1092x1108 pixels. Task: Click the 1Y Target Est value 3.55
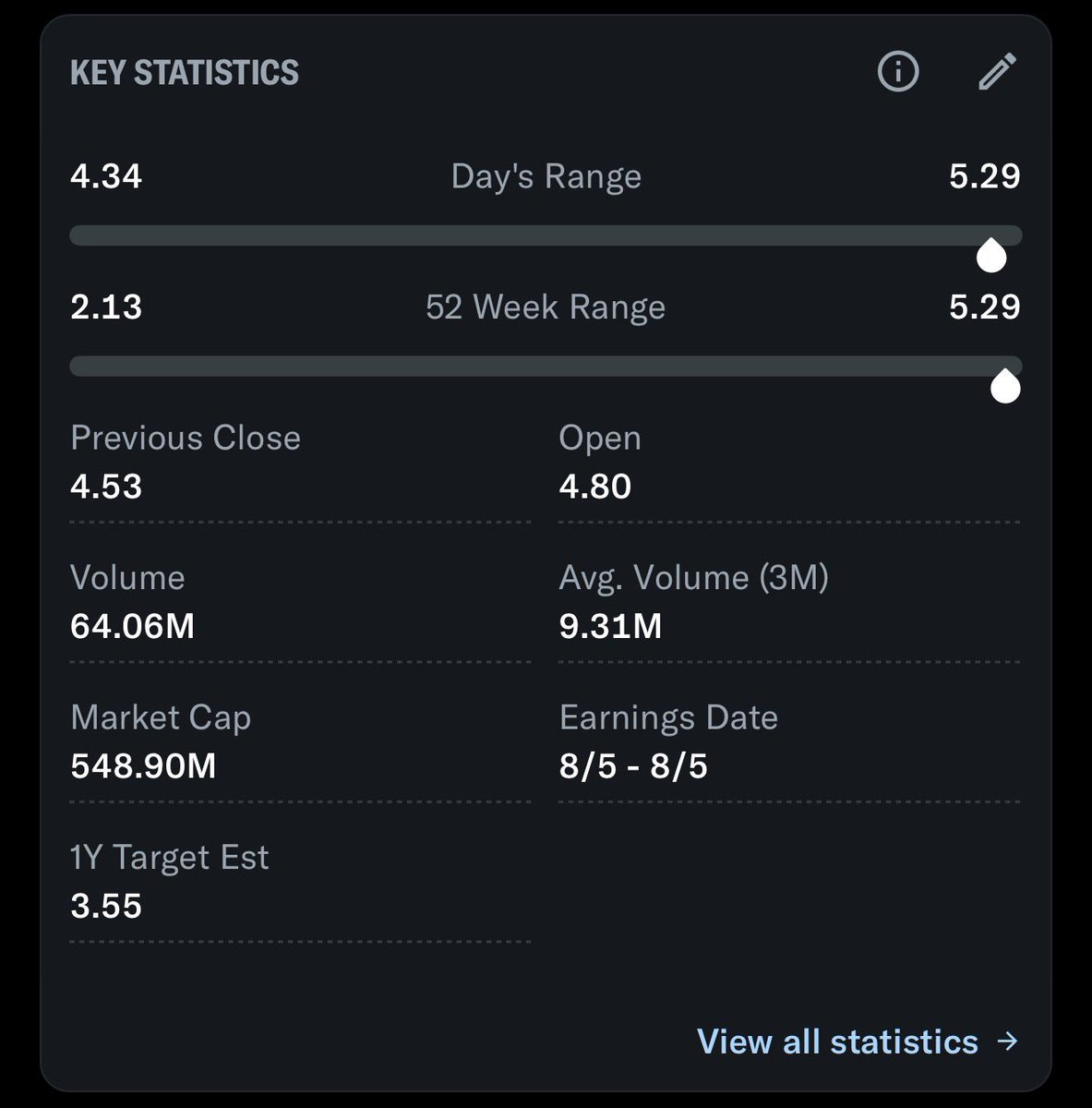106,906
